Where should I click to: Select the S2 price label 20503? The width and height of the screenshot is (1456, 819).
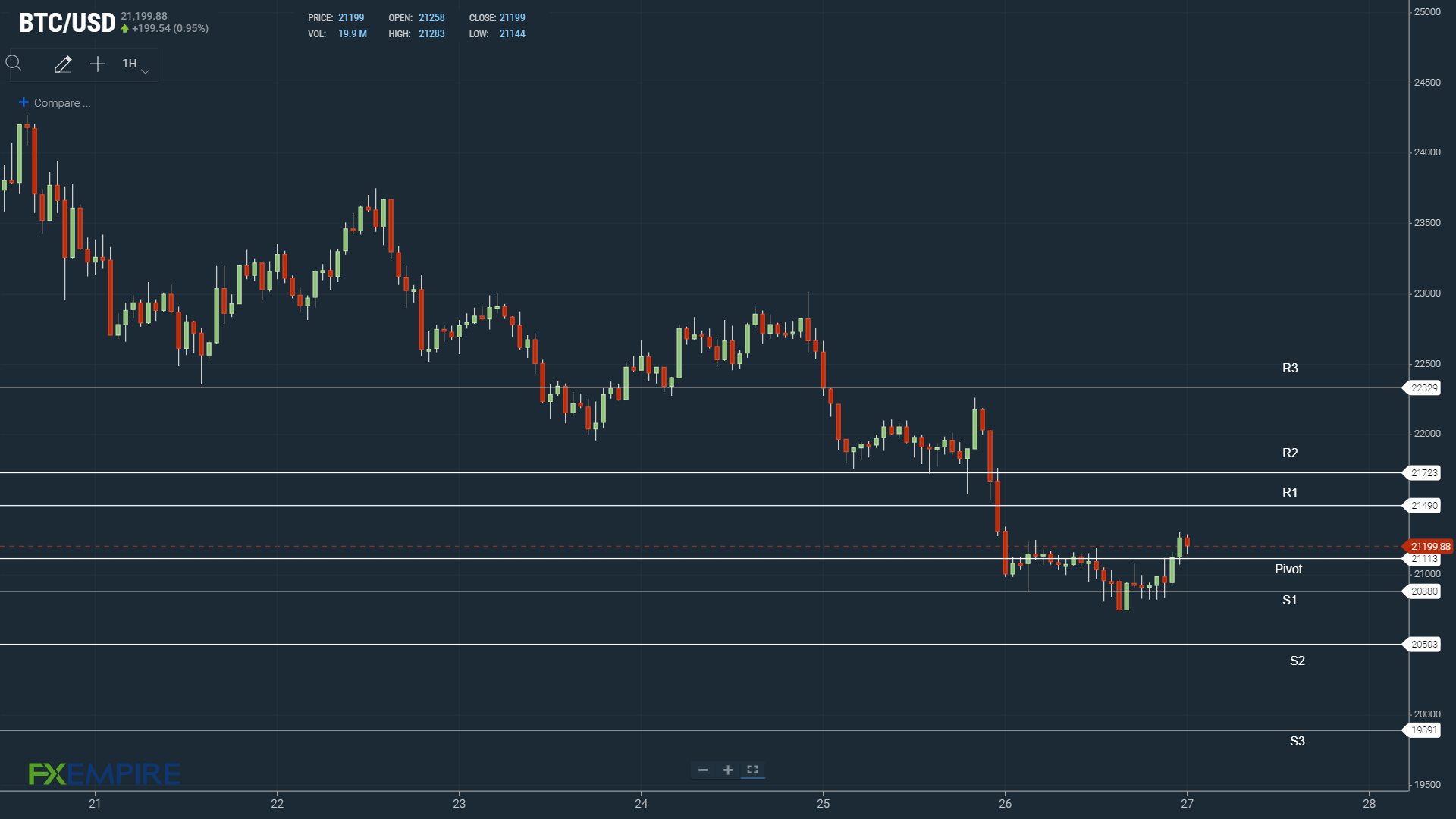[1423, 645]
